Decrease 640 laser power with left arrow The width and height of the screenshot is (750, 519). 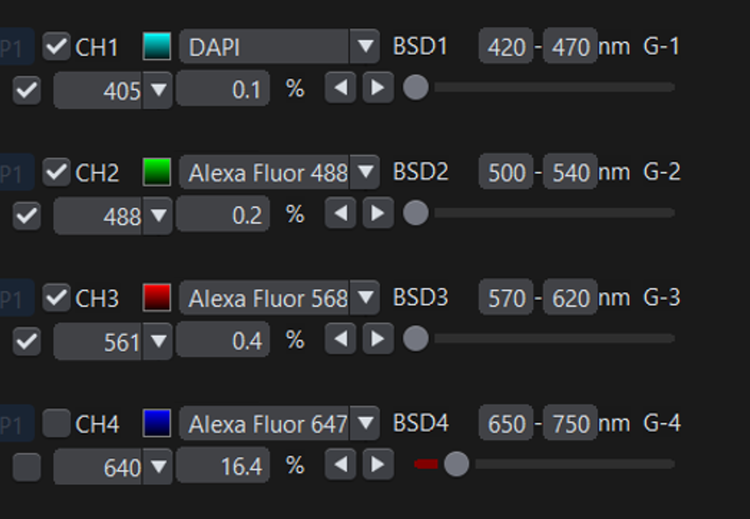point(342,466)
